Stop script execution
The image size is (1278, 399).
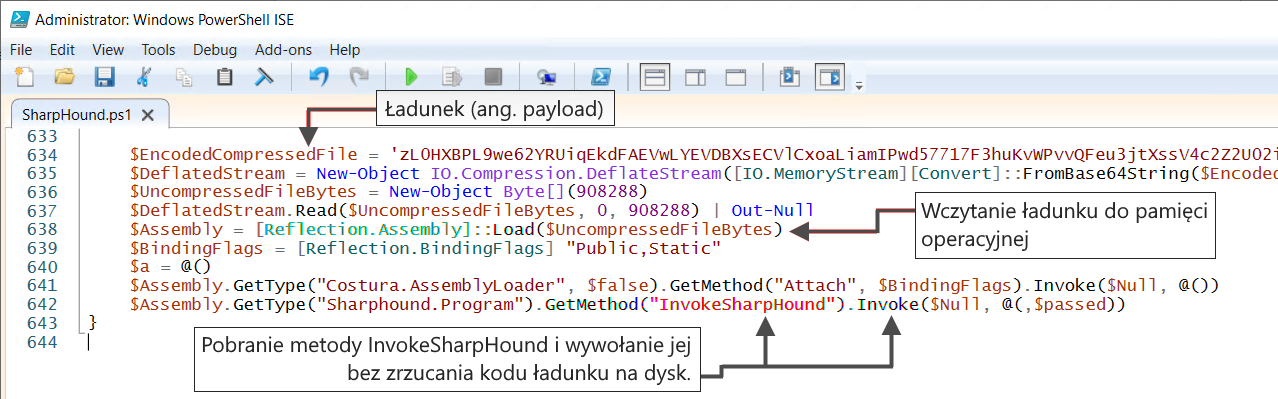click(492, 76)
